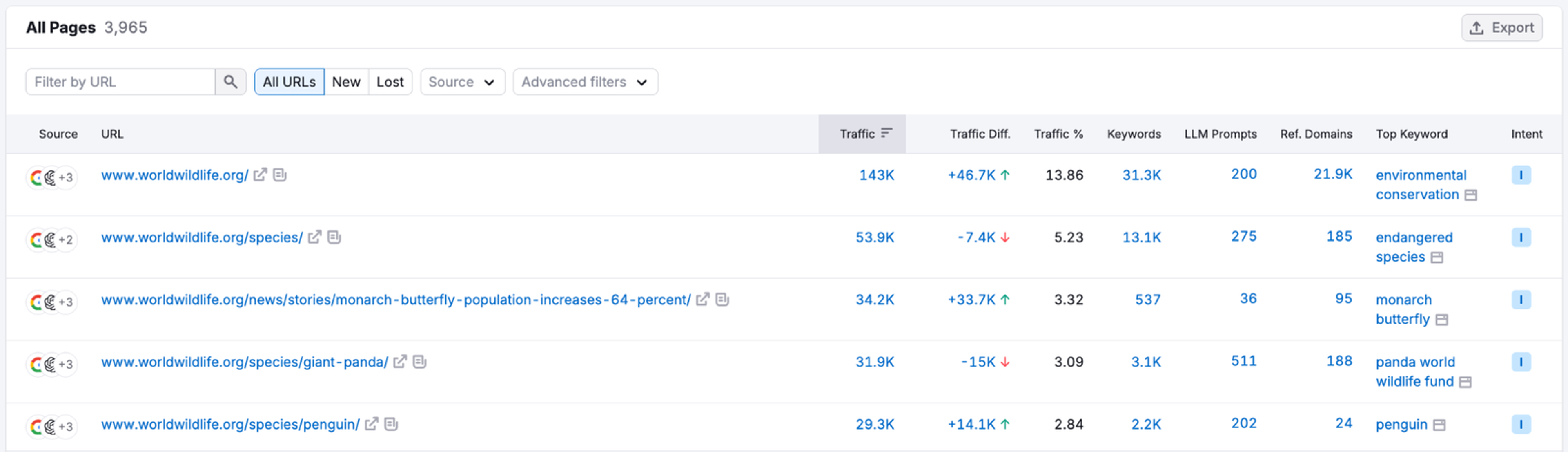Click keywords value 31.3K
1568x452 pixels.
pos(1141,175)
